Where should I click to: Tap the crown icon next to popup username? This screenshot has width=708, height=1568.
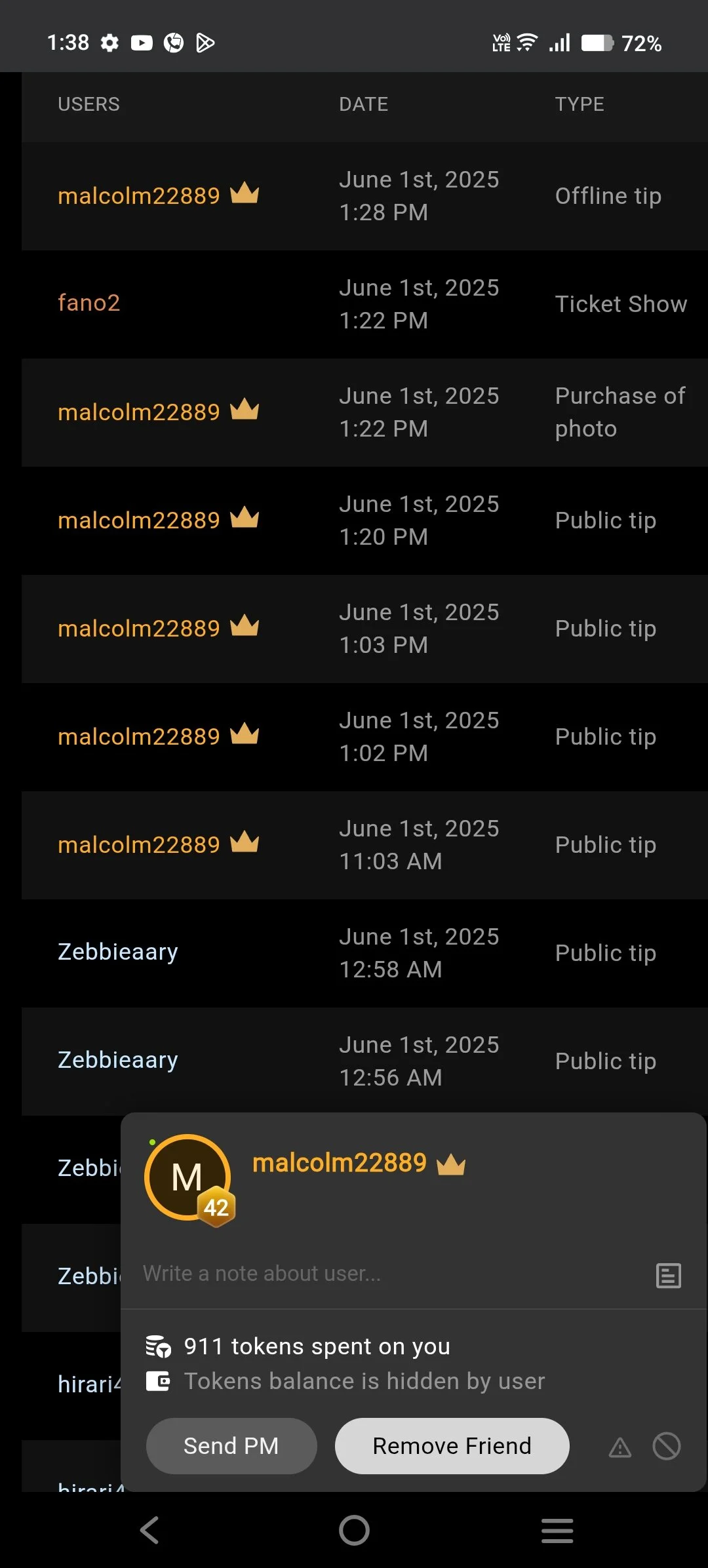pyautogui.click(x=451, y=1165)
